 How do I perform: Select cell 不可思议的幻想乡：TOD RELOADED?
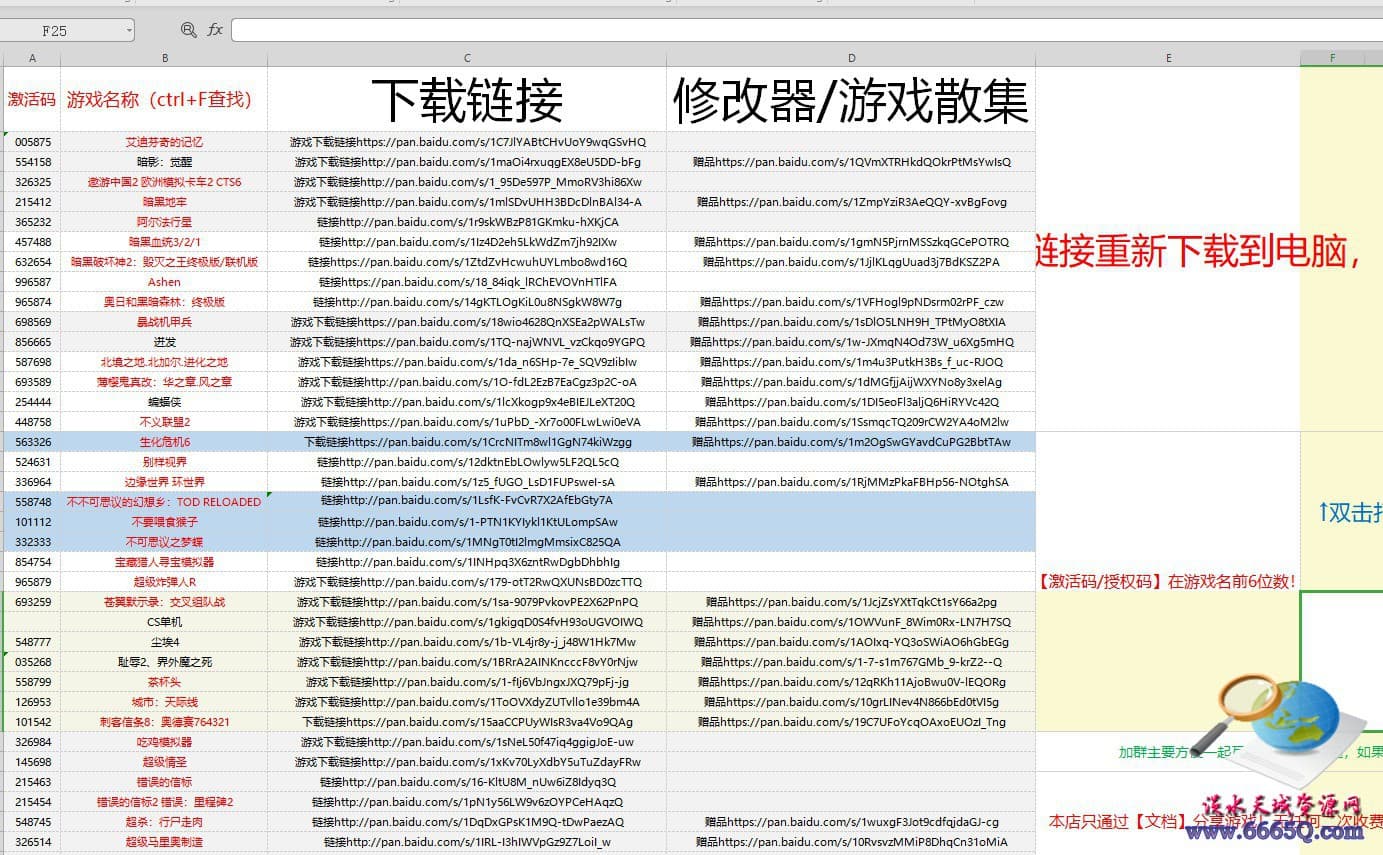click(164, 502)
